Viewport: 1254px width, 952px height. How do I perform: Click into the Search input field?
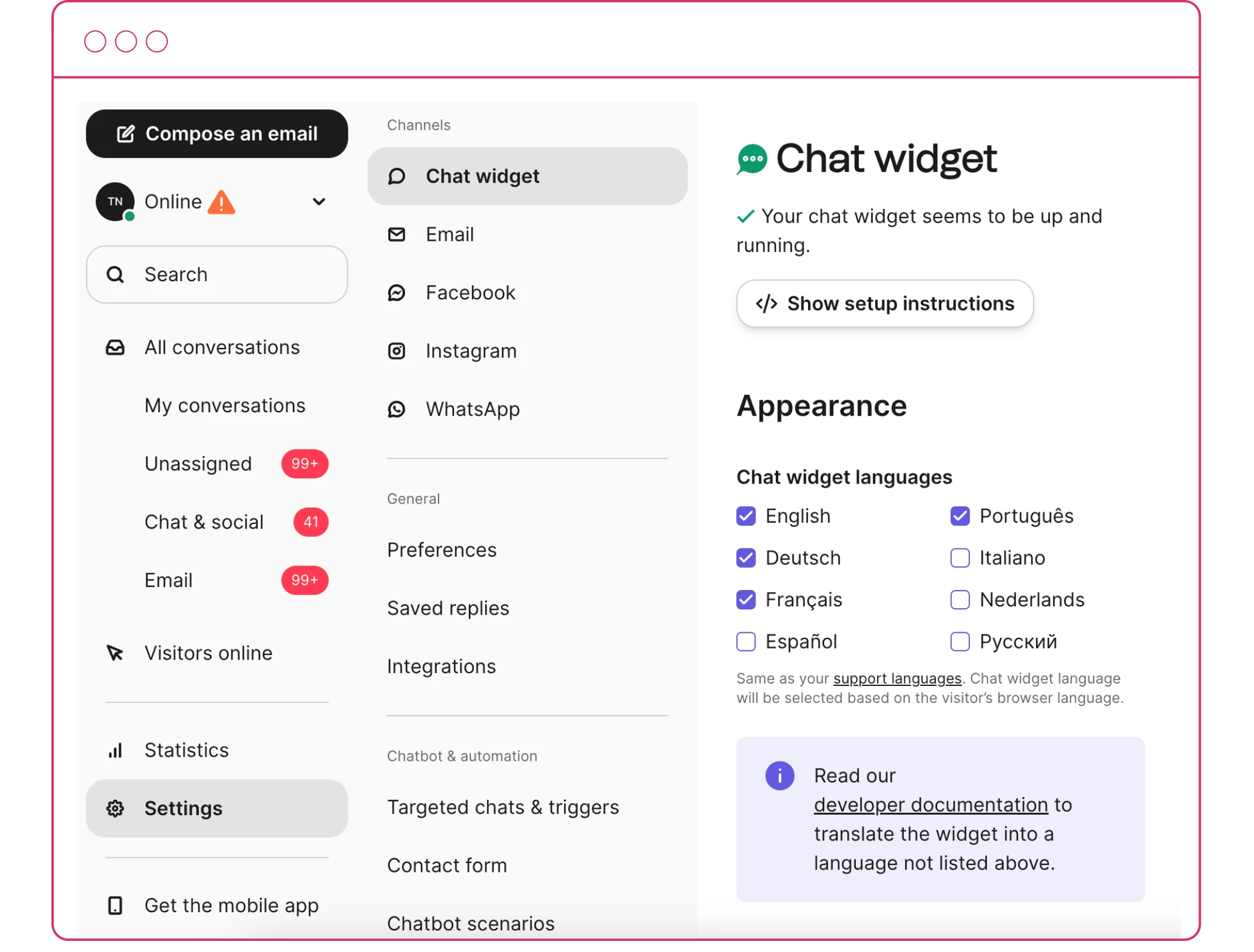click(234, 274)
